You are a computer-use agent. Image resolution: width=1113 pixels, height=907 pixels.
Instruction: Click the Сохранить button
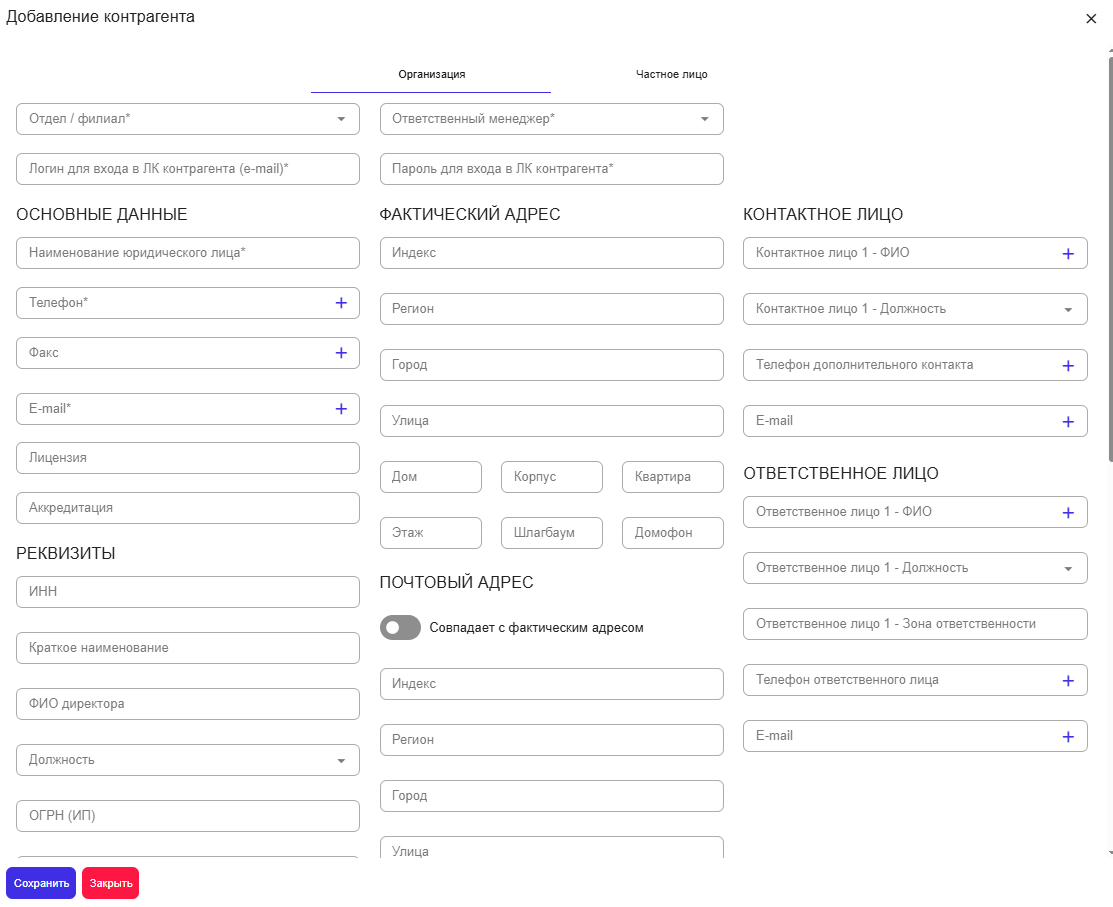point(40,884)
